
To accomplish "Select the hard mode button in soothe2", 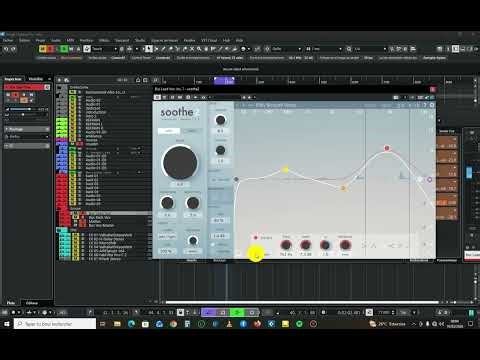I will [x=191, y=131].
